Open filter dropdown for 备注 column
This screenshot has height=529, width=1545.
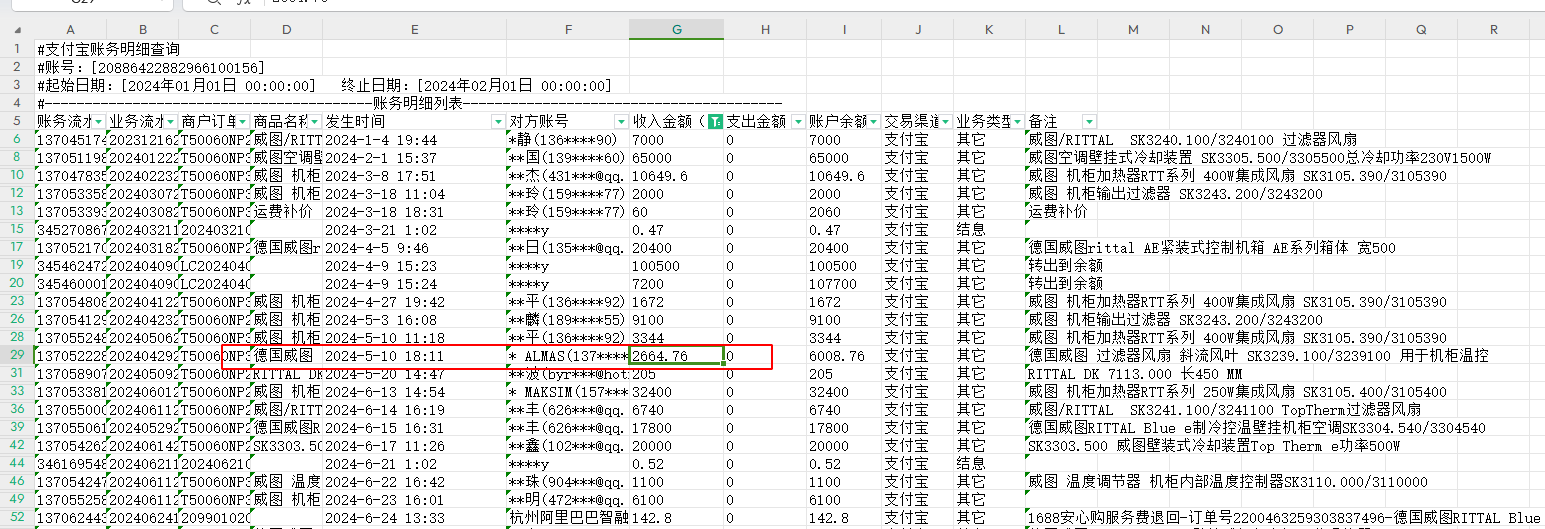1089,122
